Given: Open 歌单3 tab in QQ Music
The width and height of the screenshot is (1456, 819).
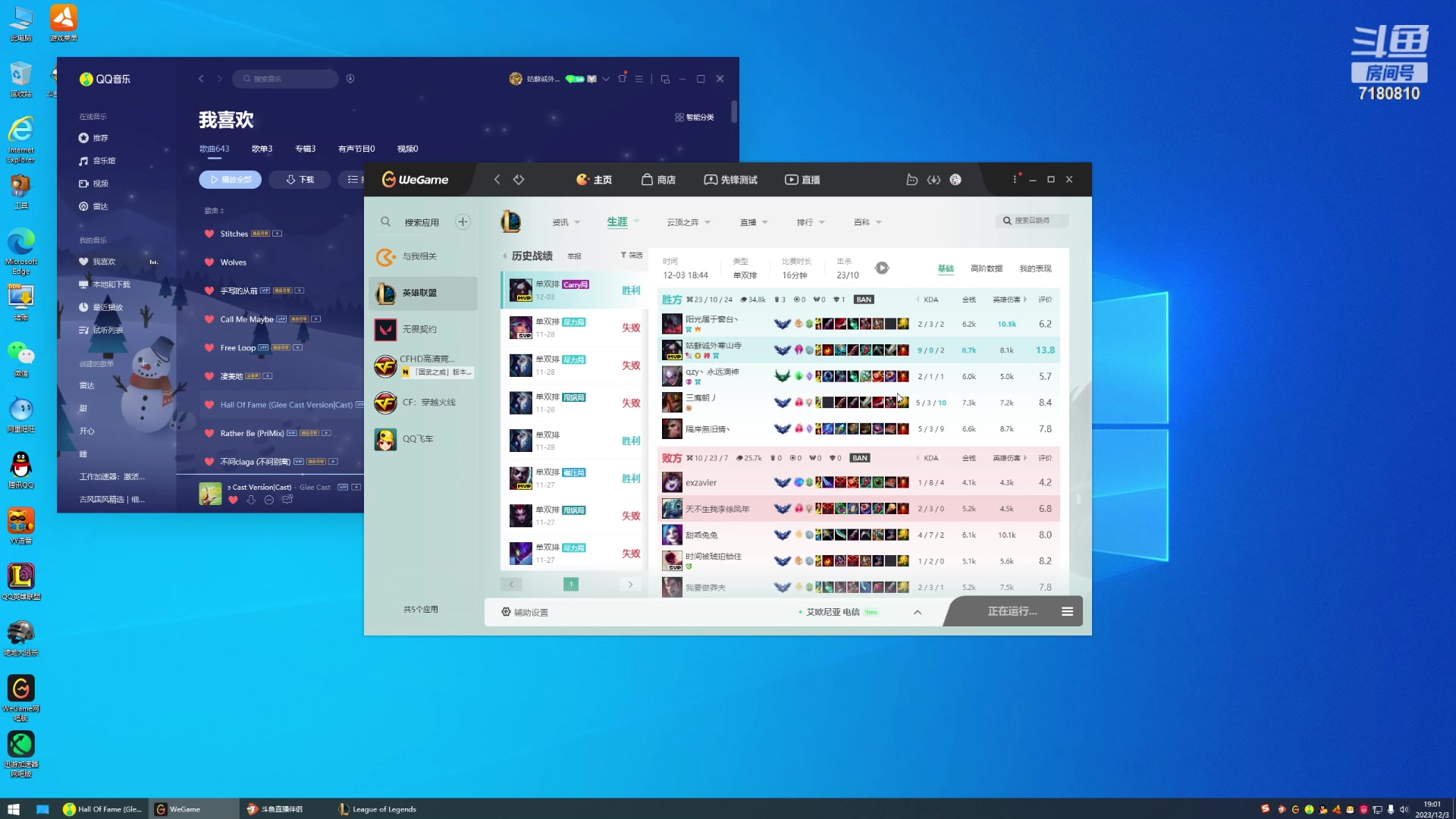Looking at the screenshot, I should point(262,149).
